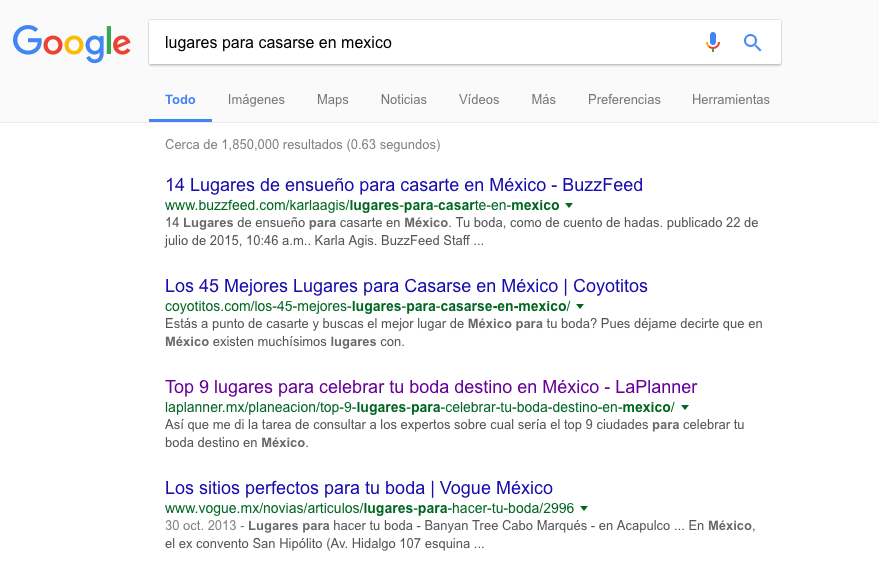Open Coyotitos 45 Mejores Lugares link

click(406, 286)
